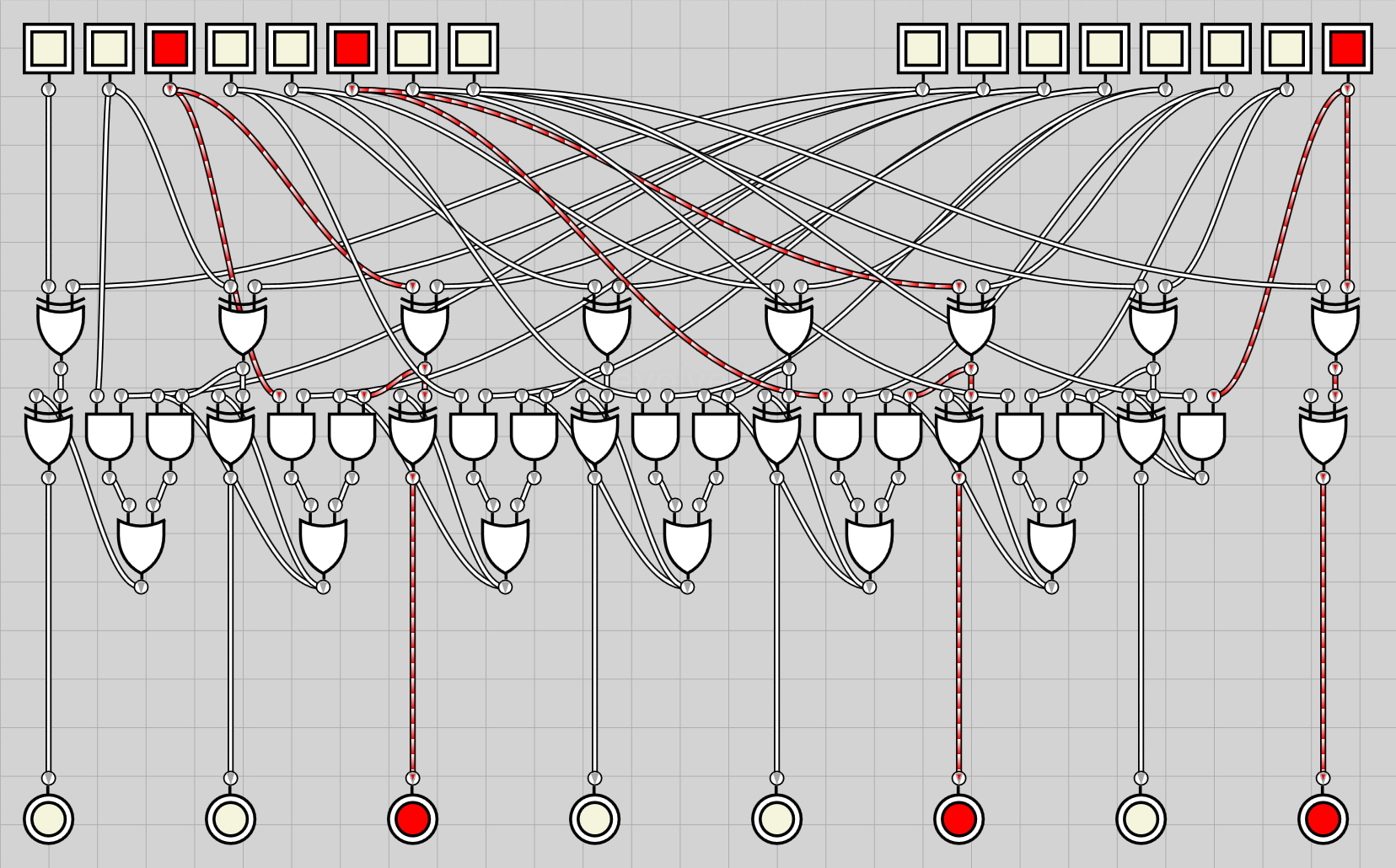Select the rightmost OR gate
The height and width of the screenshot is (868, 1396).
pyautogui.click(x=1051, y=546)
